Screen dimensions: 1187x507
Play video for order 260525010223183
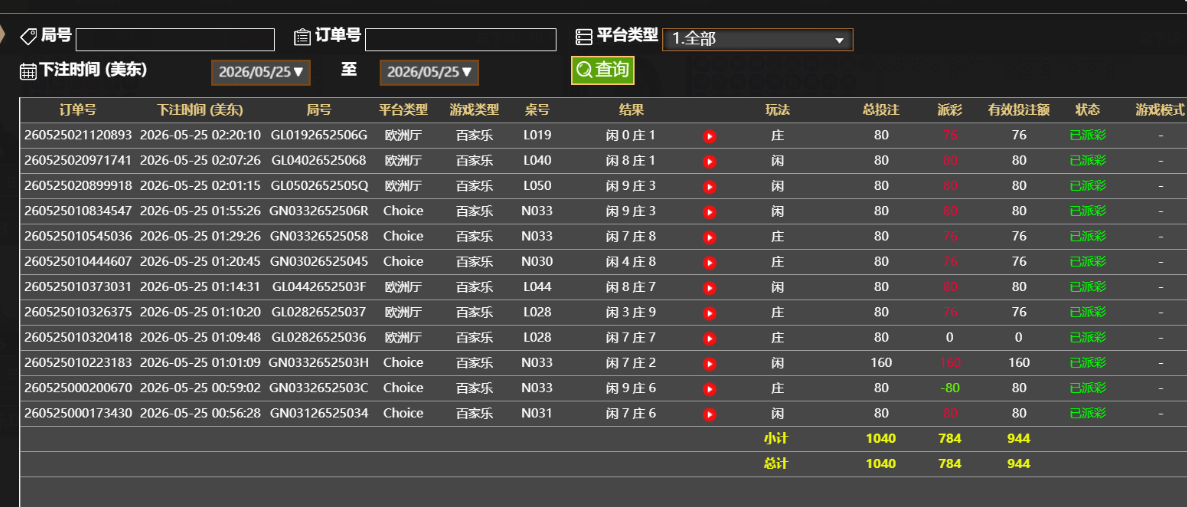pos(709,364)
